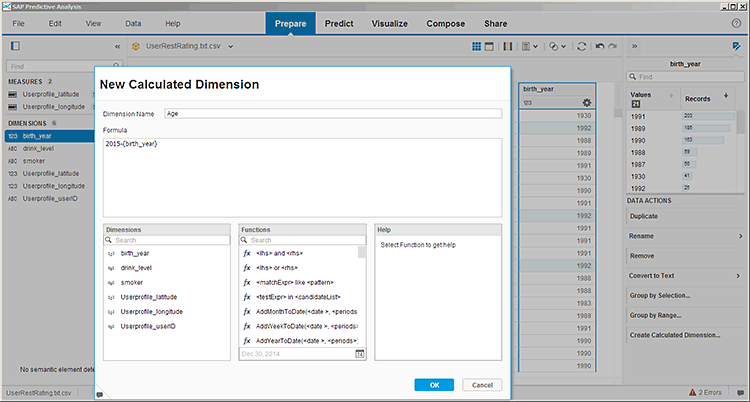Screen dimensions: 750x402
Task: Collapse the left object panel
Action: click(117, 46)
